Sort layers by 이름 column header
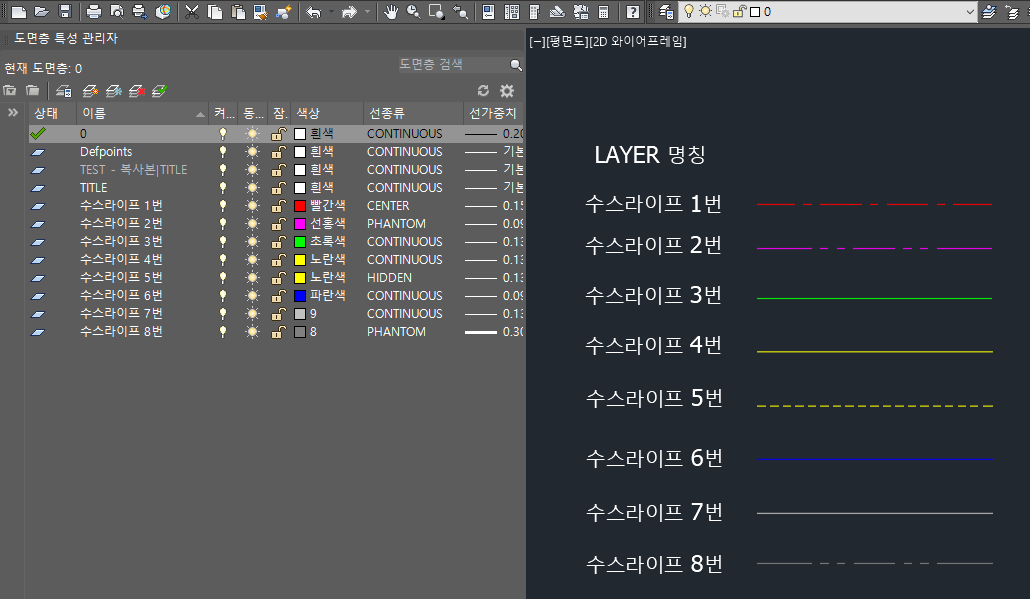Image resolution: width=1030 pixels, height=599 pixels. pos(143,113)
